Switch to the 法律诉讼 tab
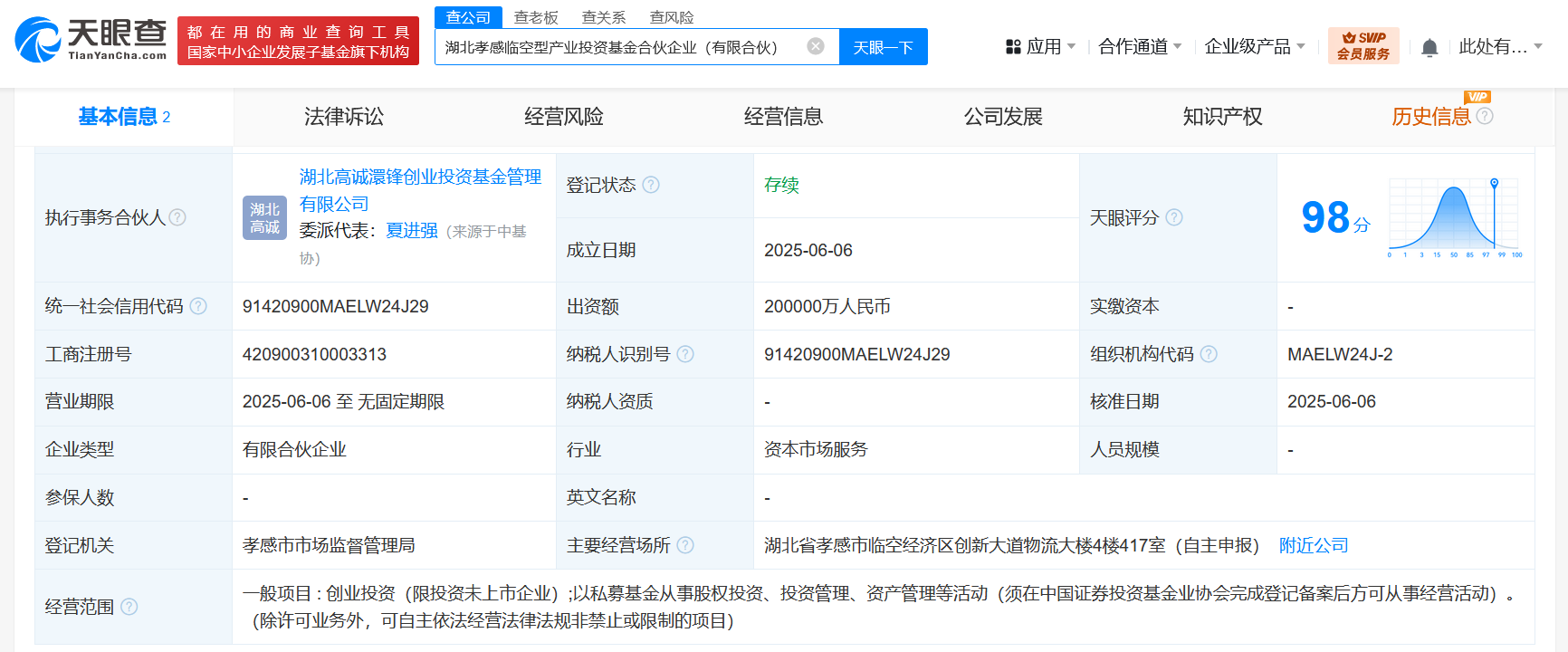Viewport: 1568px width, 652px height. [x=344, y=117]
